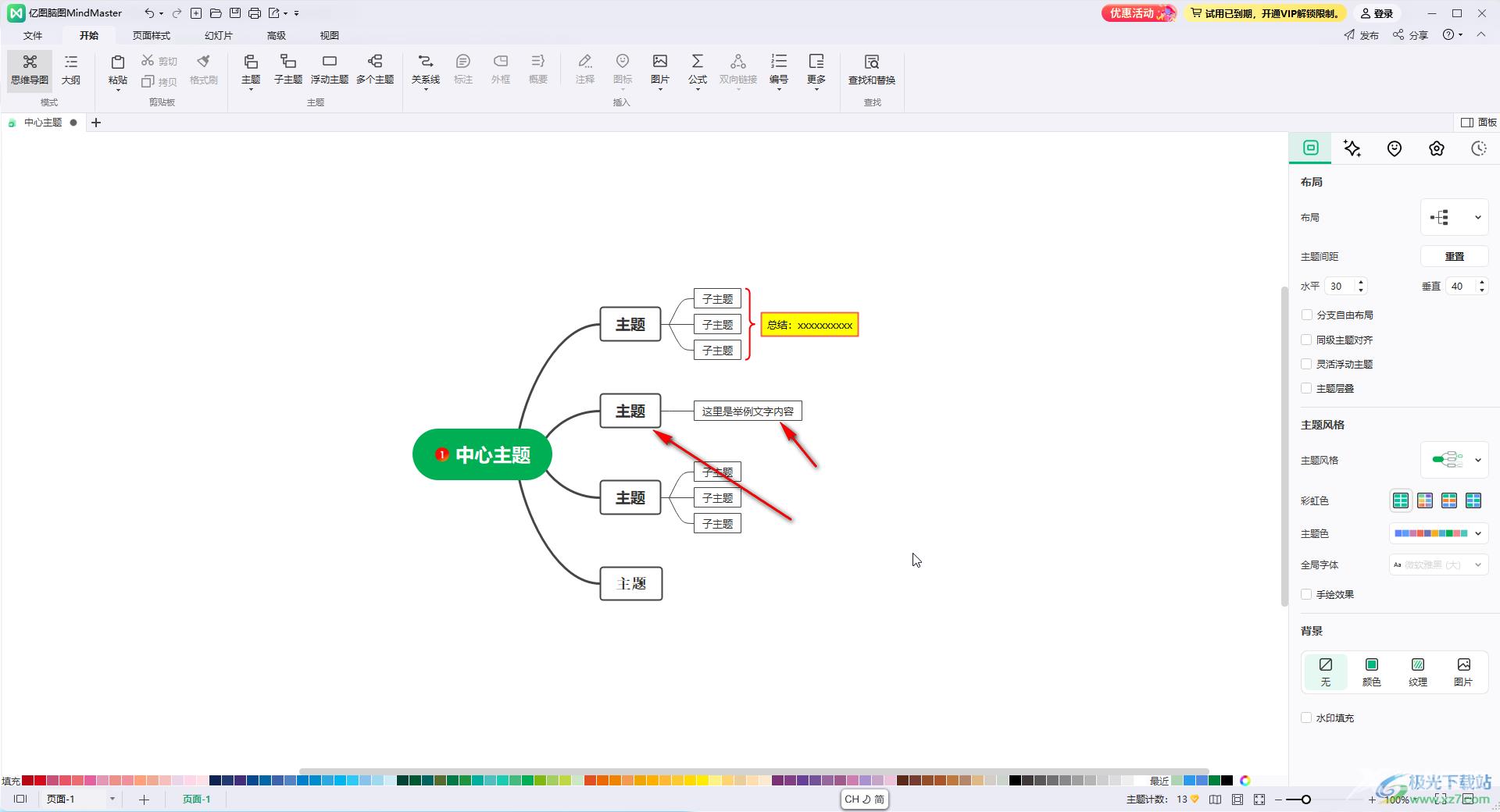Click the promotion (优惠活动) banner
Image resolution: width=1500 pixels, height=812 pixels.
click(1139, 13)
